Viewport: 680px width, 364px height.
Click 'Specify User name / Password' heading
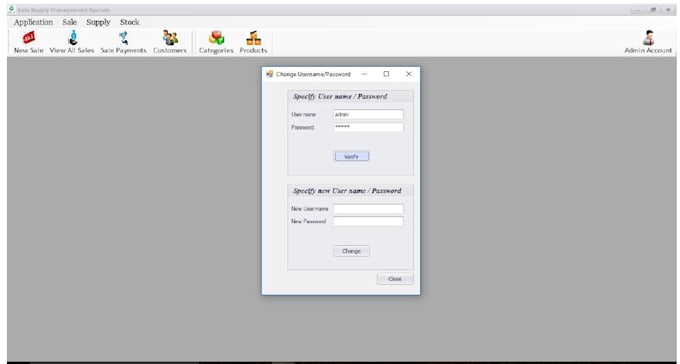[340, 96]
